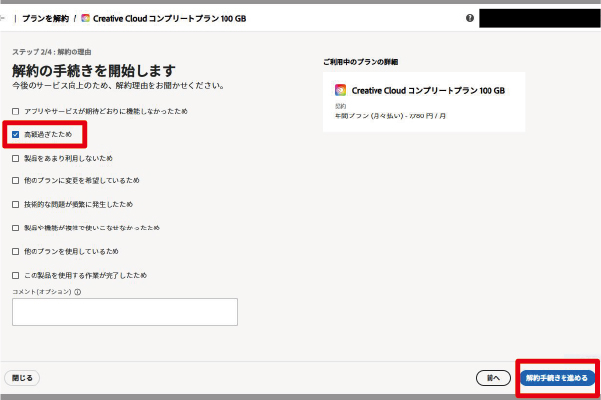Click the help question mark icon
This screenshot has width=601, height=400.
coord(470,18)
